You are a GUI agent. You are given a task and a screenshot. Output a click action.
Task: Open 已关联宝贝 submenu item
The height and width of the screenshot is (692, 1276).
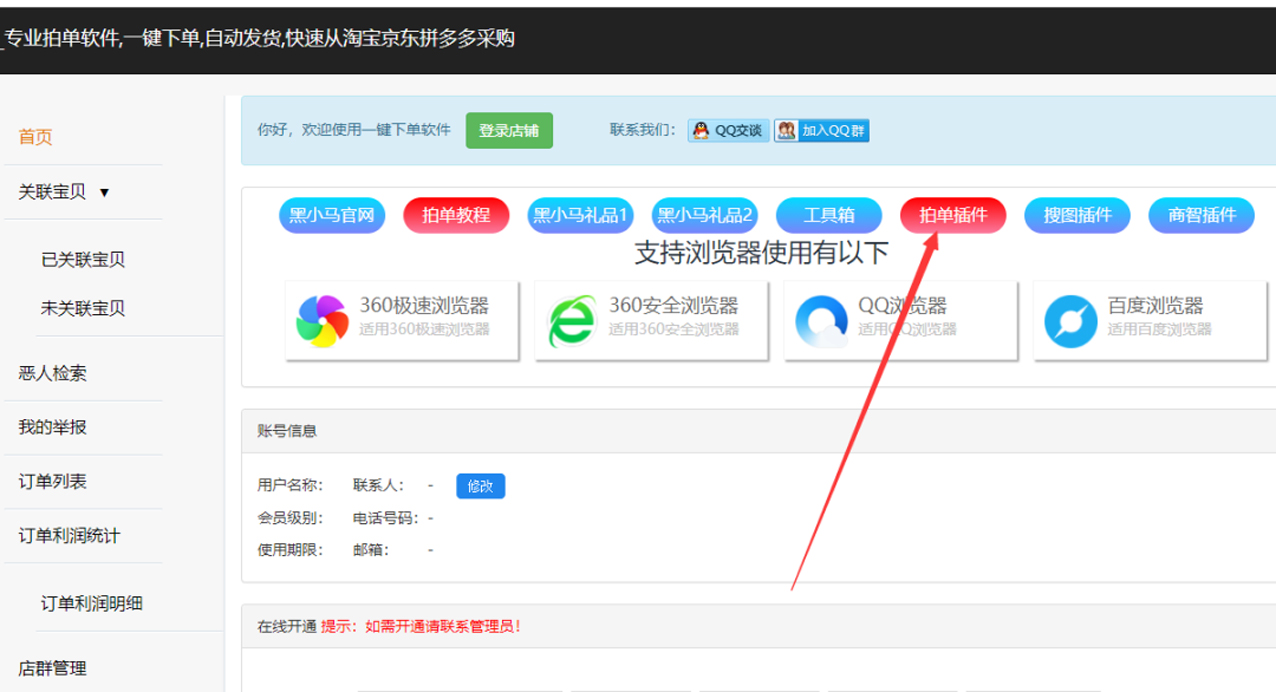[83, 260]
